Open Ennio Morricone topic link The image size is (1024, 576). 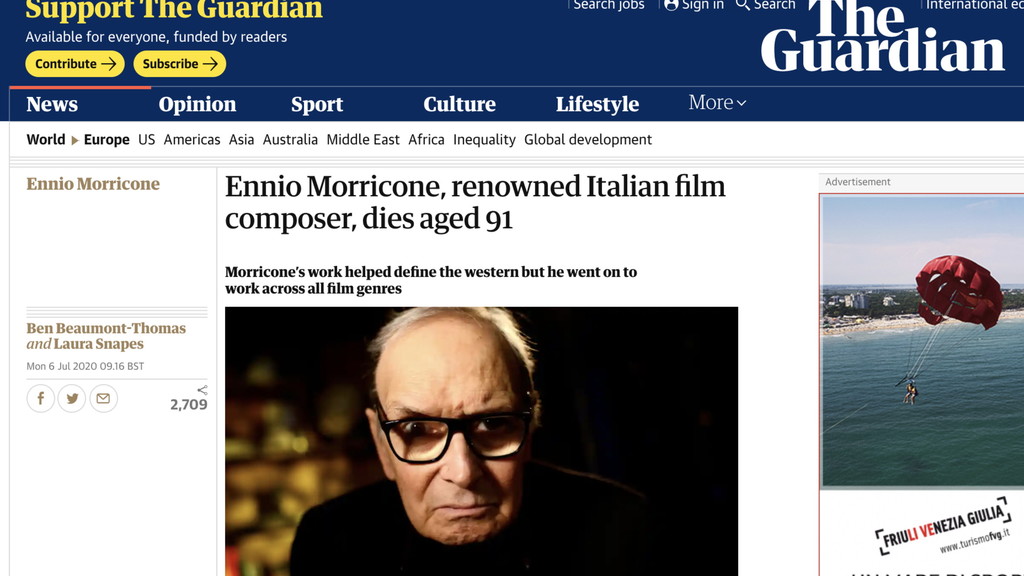point(93,184)
